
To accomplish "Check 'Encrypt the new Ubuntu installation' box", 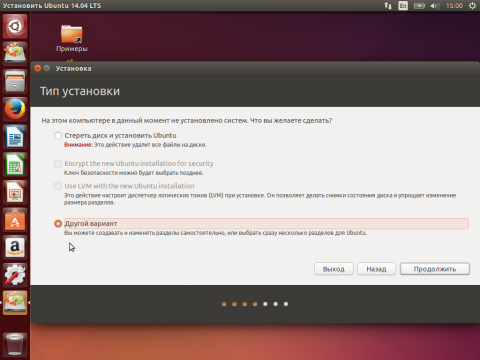I will pos(58,163).
